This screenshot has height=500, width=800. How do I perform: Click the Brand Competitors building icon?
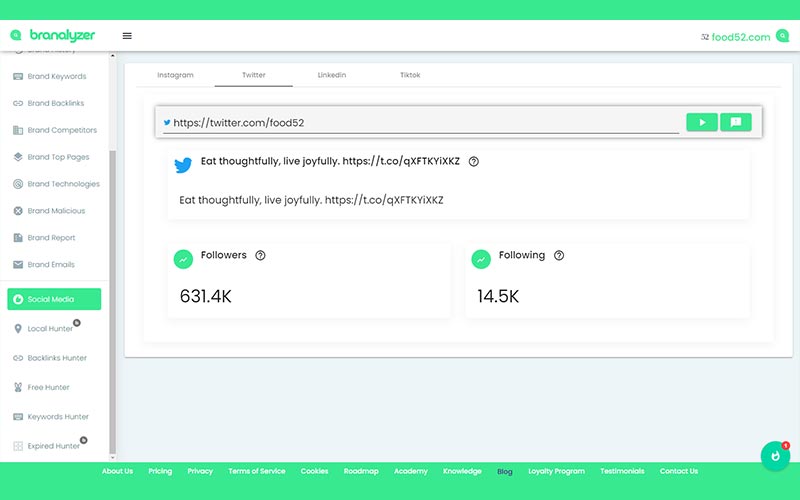coord(18,130)
